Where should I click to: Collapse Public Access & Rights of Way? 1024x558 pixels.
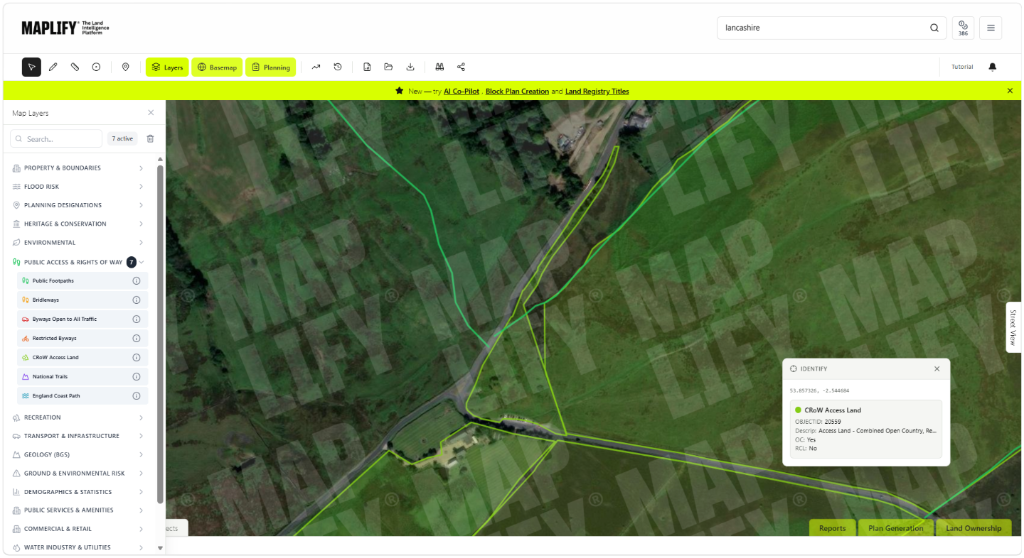coord(78,262)
